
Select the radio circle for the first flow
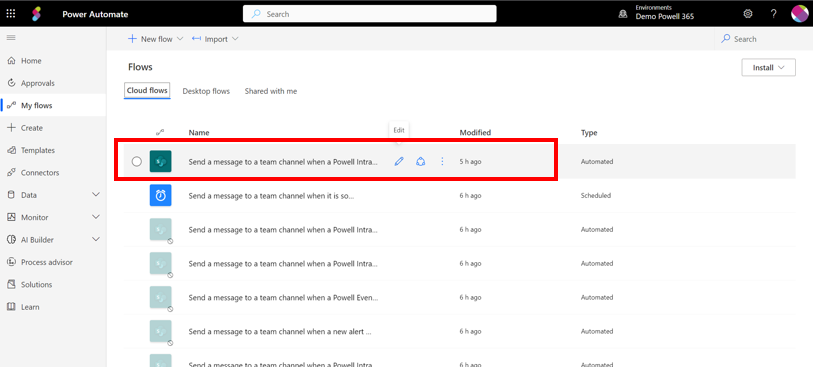pyautogui.click(x=136, y=162)
